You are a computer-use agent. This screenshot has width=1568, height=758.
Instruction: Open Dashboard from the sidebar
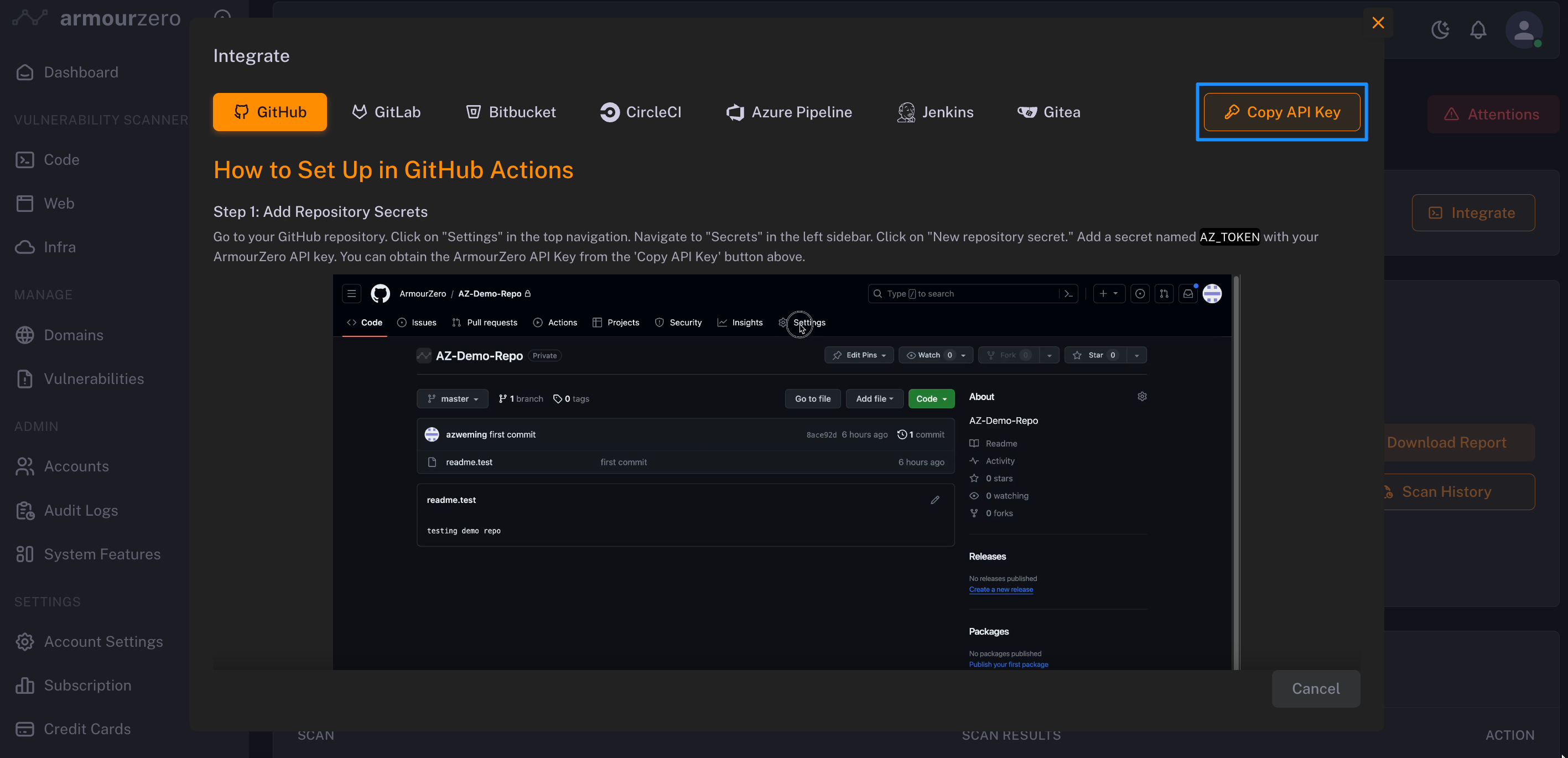coord(80,72)
